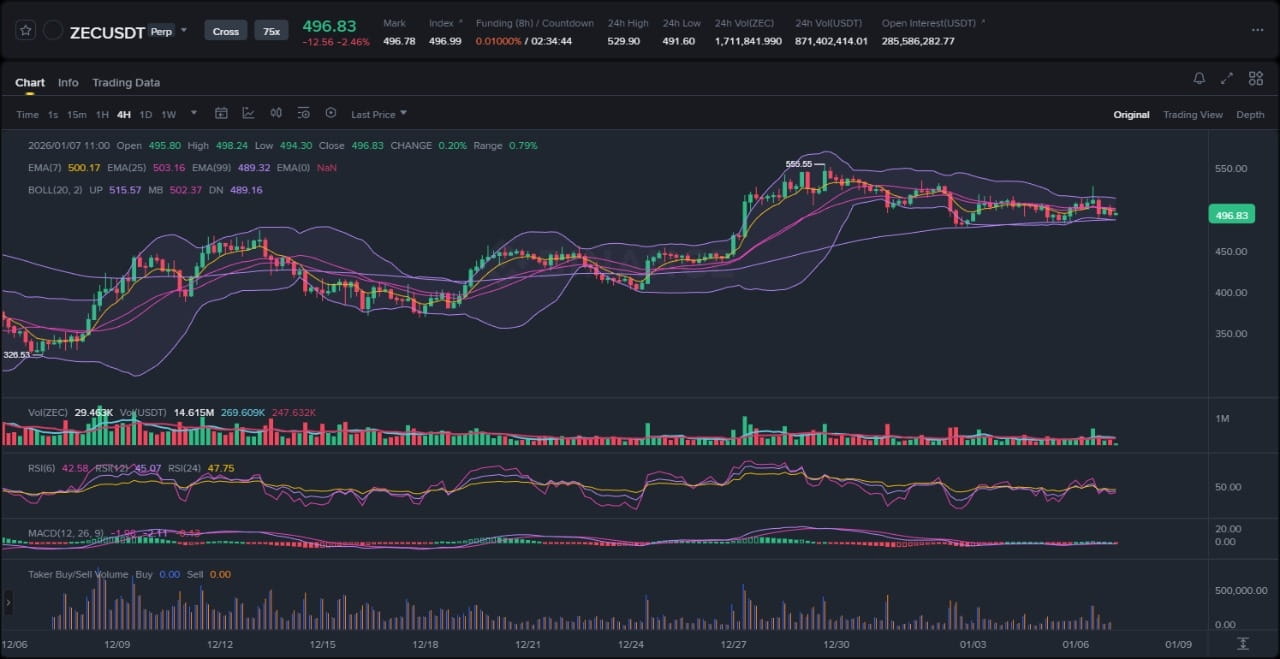Open the Trading Data tab
The image size is (1280, 659).
pos(126,83)
